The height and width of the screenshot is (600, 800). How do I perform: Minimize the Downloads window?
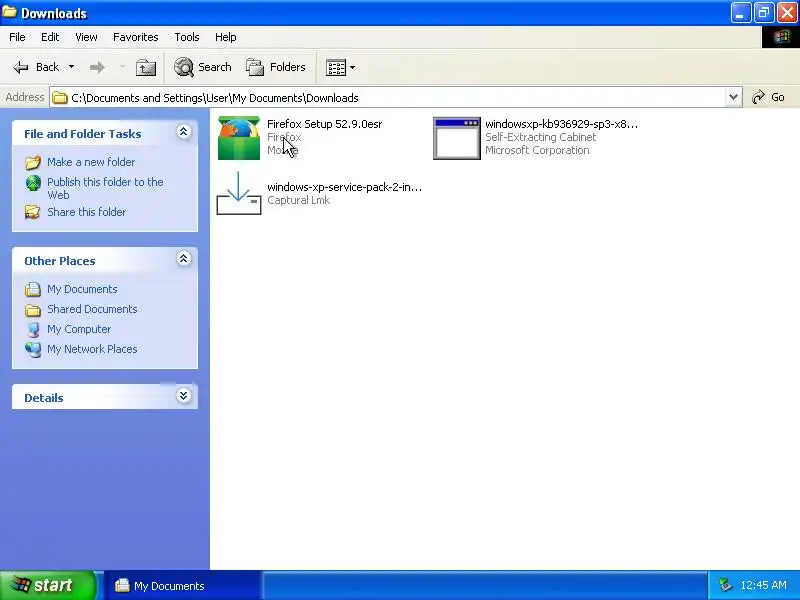click(x=741, y=12)
